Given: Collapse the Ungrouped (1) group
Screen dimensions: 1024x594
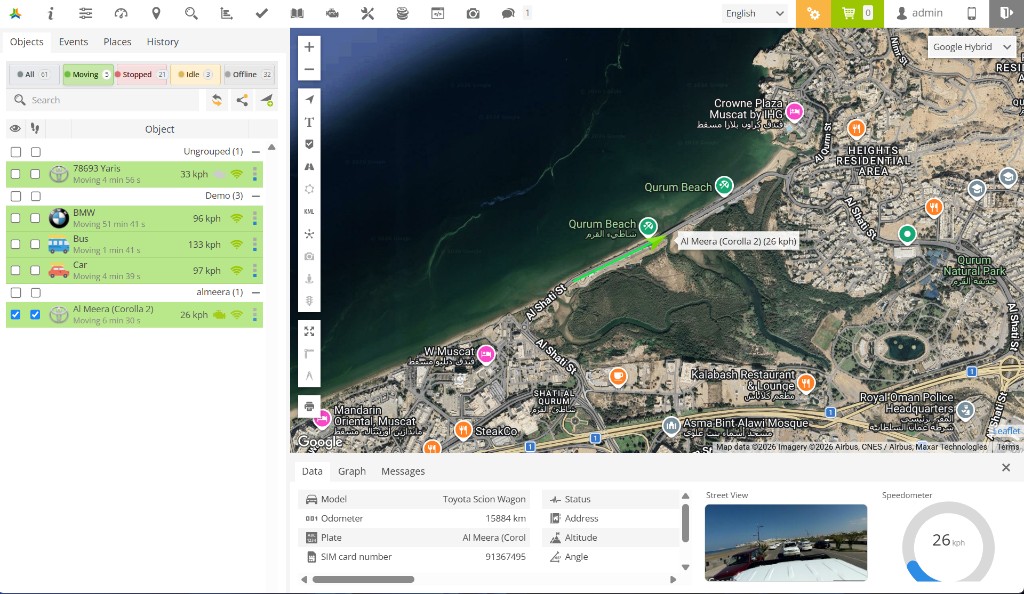Looking at the screenshot, I should coord(256,151).
